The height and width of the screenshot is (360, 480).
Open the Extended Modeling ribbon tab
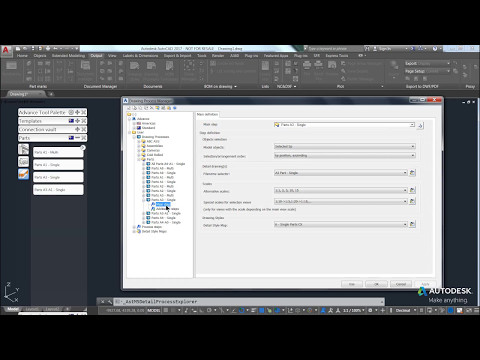pyautogui.click(x=68, y=56)
